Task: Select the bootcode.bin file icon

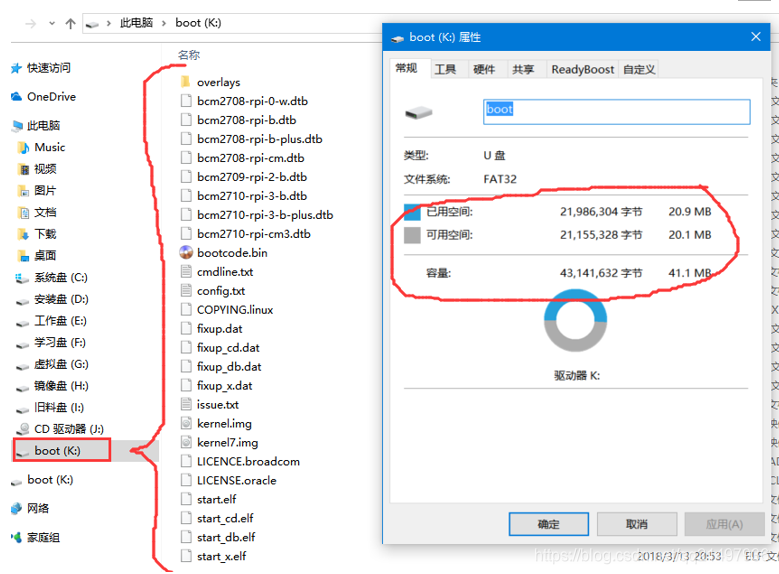Action: click(x=186, y=252)
